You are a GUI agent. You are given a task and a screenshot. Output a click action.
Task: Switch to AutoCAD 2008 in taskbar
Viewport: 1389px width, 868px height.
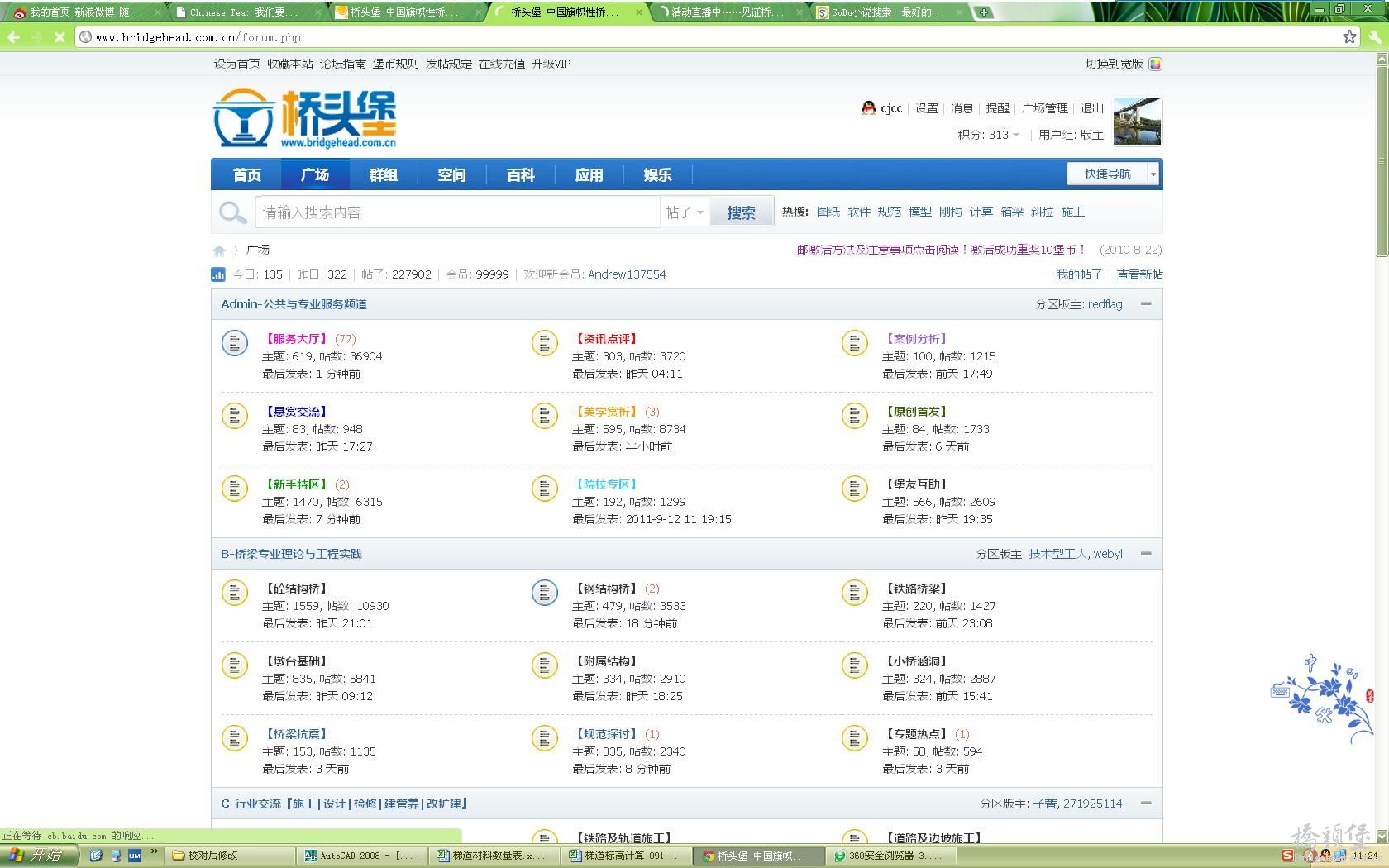[360, 856]
